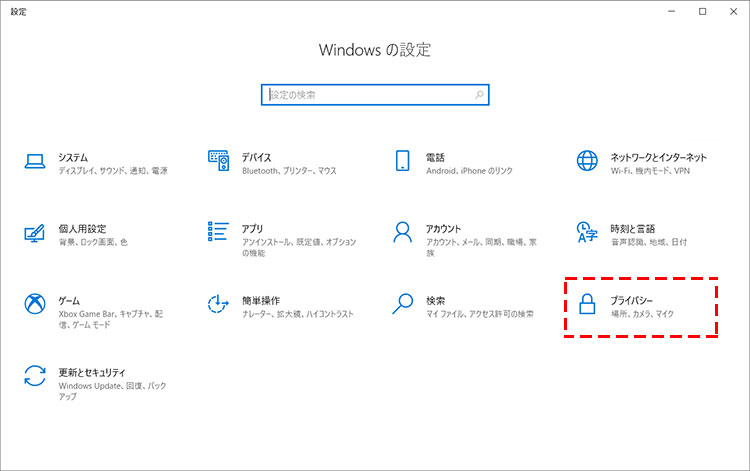The image size is (750, 471).
Task: Open the 更新とセキュリティ refresh arrows icon
Action: pyautogui.click(x=35, y=376)
